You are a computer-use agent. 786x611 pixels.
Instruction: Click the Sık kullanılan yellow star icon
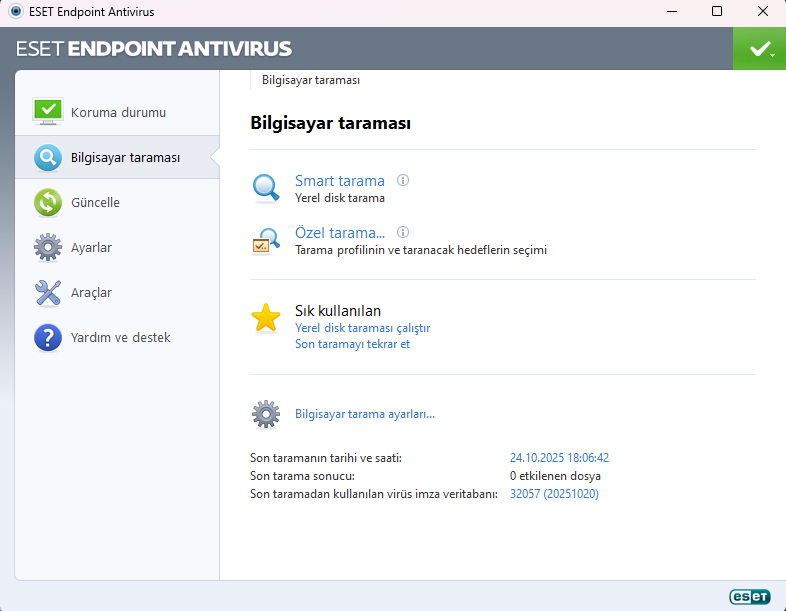[266, 318]
